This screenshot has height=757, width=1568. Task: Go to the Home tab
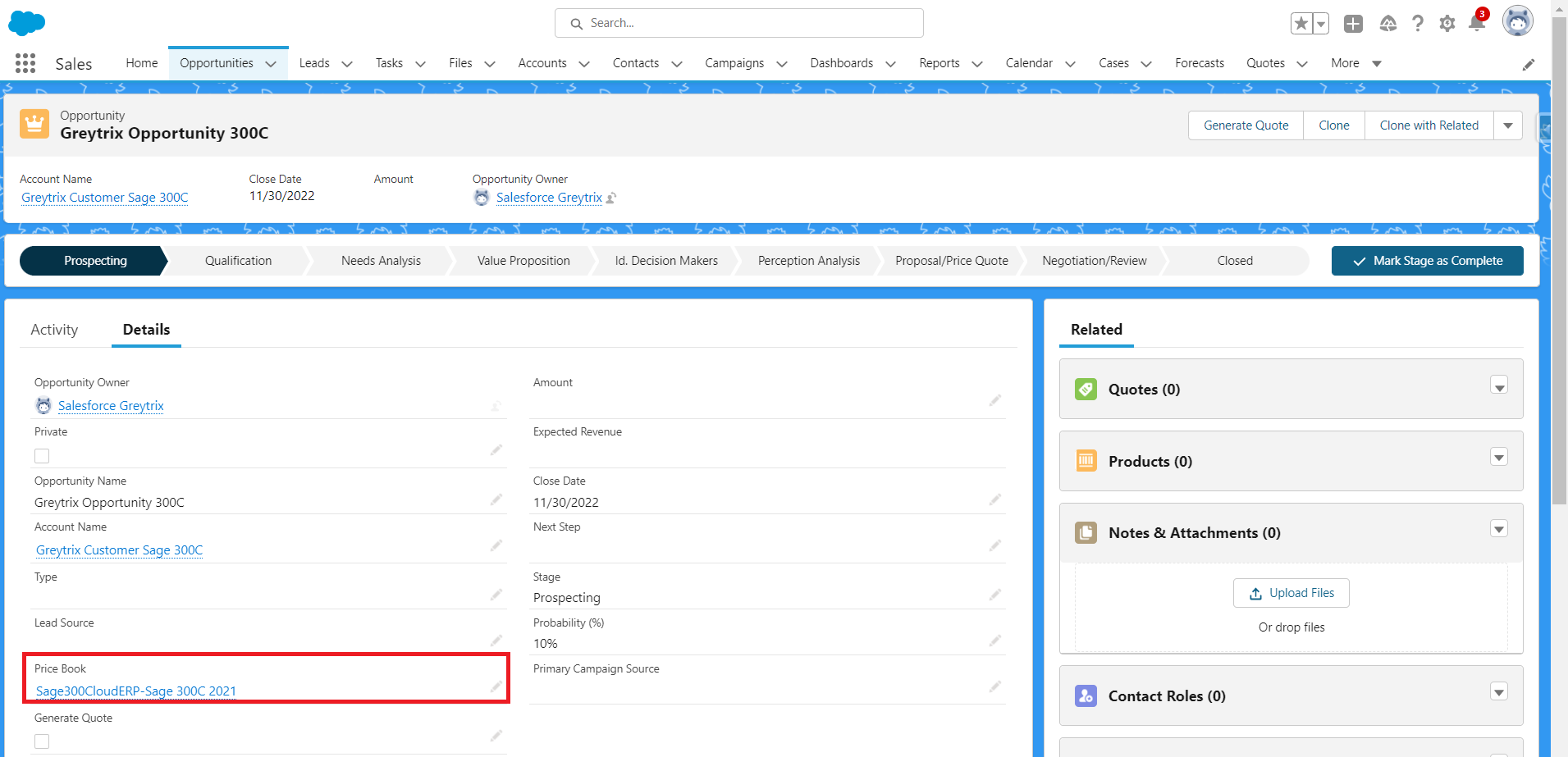tap(142, 63)
